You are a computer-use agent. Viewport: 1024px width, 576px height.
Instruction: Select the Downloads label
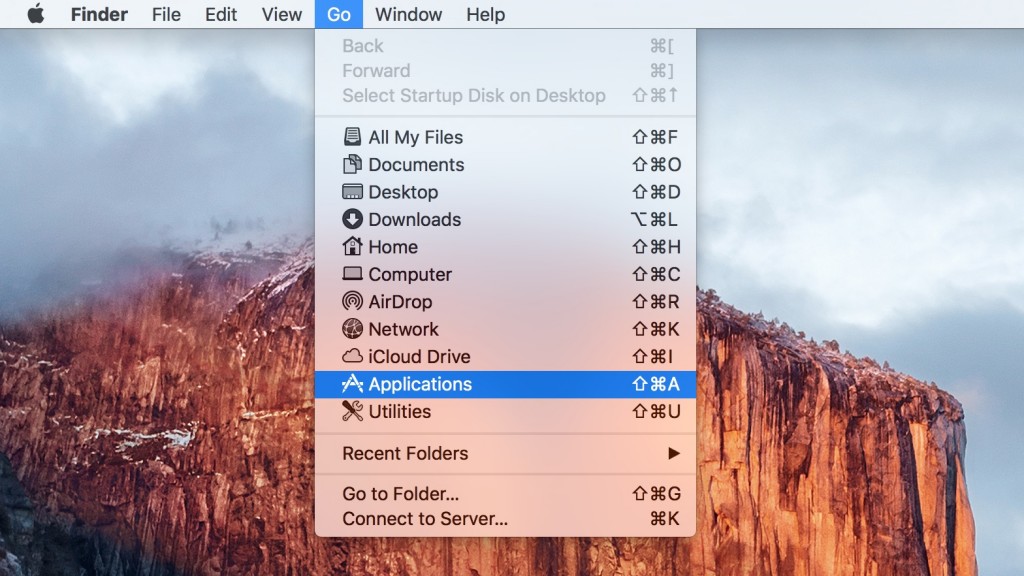[415, 219]
